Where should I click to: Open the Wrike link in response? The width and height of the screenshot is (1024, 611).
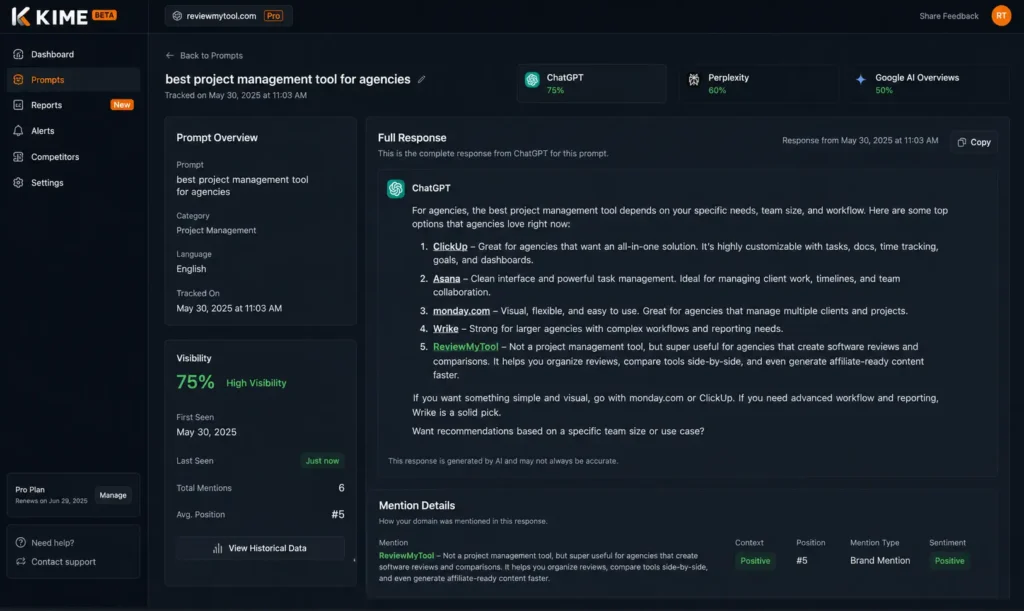[x=445, y=329]
